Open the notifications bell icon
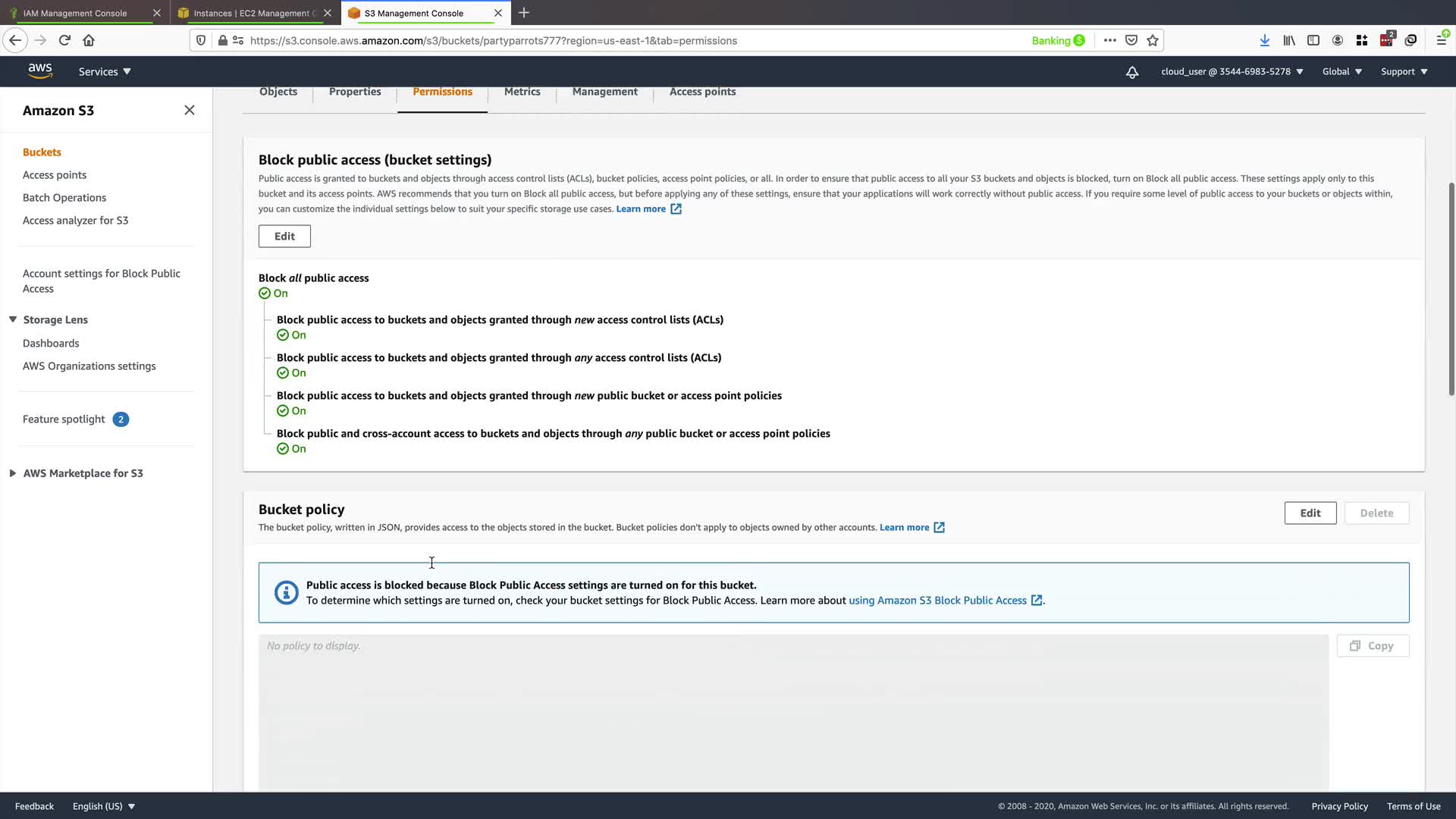The height and width of the screenshot is (819, 1456). [1131, 72]
